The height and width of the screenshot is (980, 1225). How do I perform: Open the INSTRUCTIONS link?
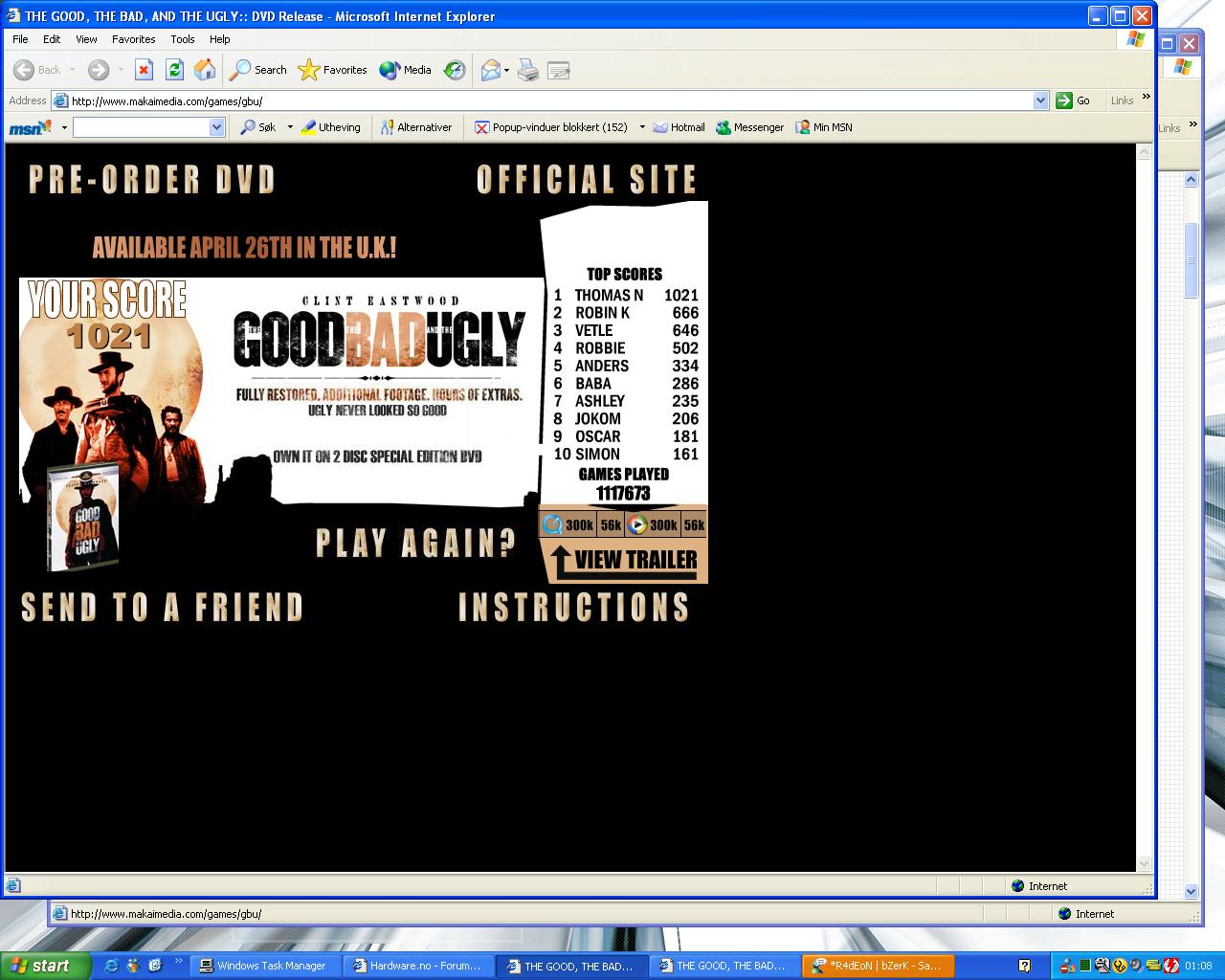(x=574, y=608)
